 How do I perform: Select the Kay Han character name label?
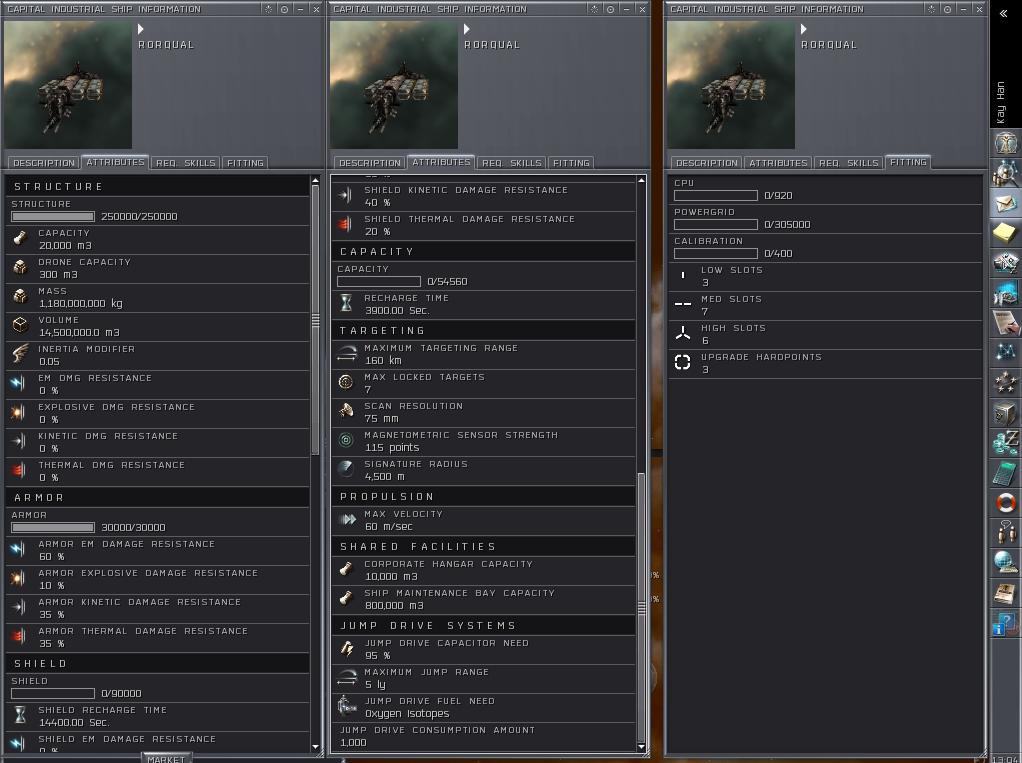[1001, 102]
